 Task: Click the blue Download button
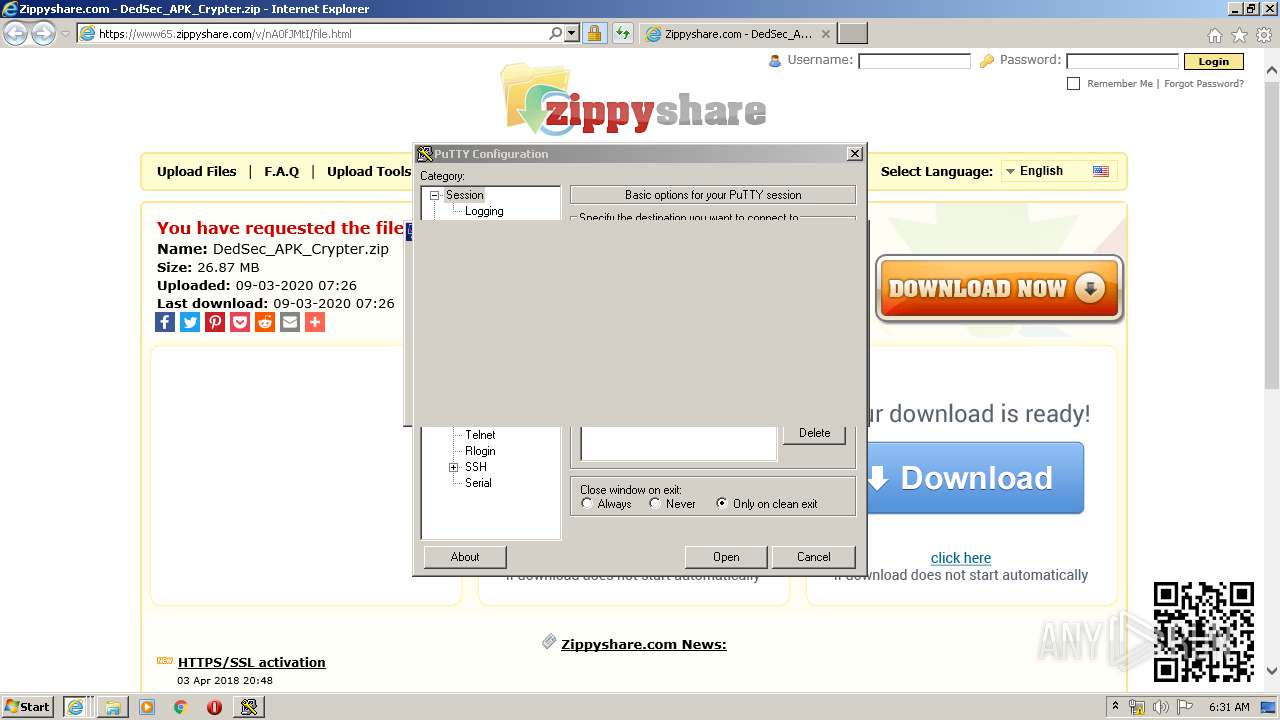point(975,478)
